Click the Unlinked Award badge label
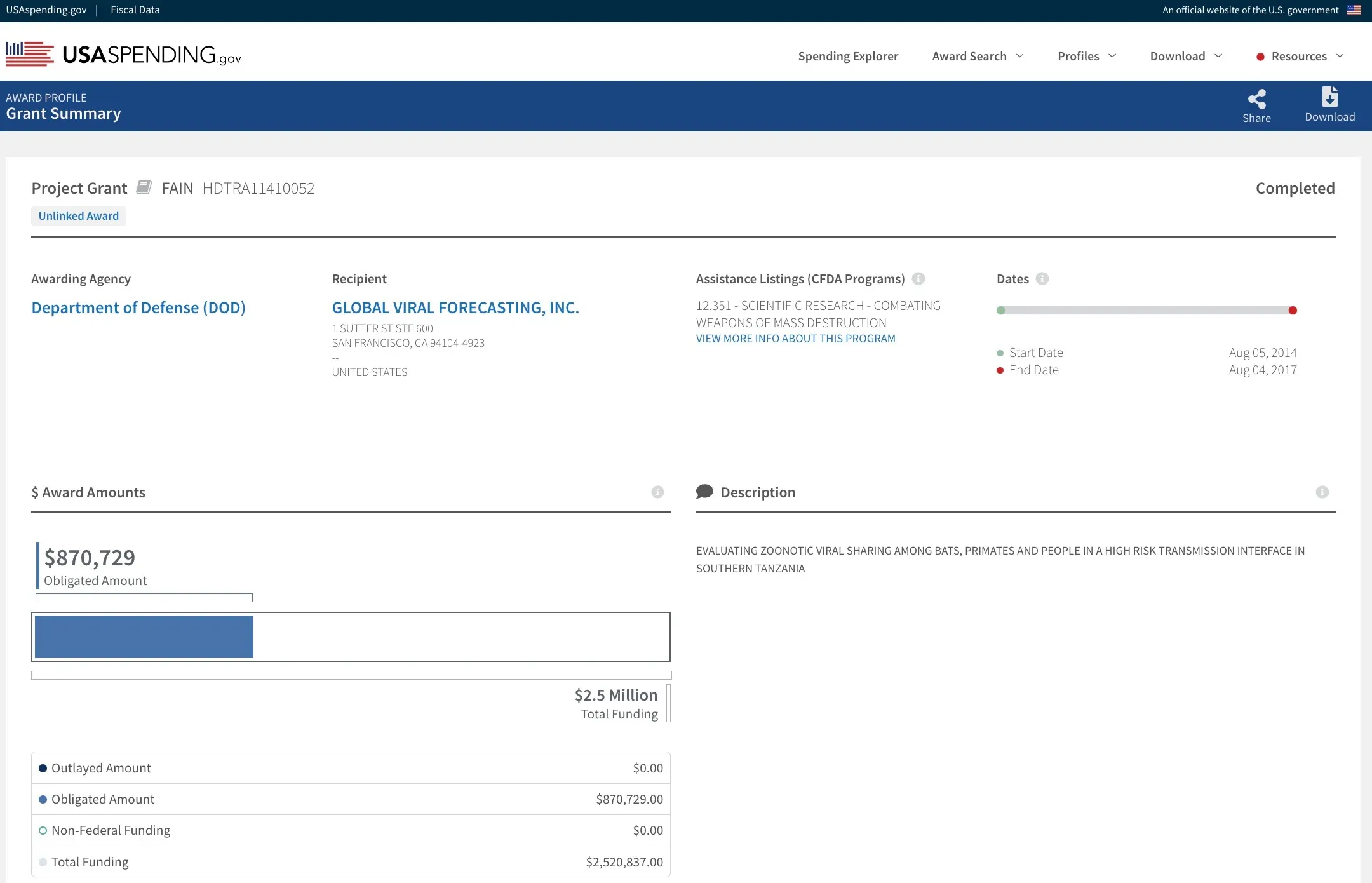 [79, 215]
